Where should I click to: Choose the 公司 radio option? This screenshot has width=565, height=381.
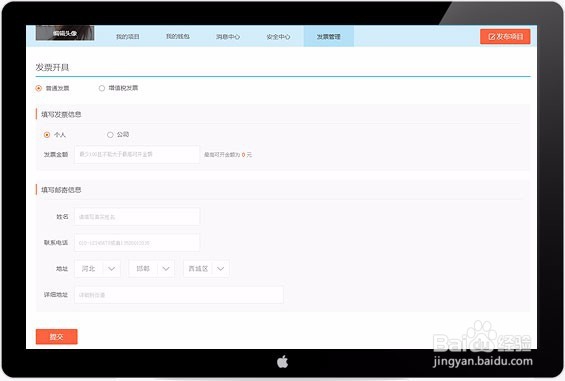click(110, 135)
